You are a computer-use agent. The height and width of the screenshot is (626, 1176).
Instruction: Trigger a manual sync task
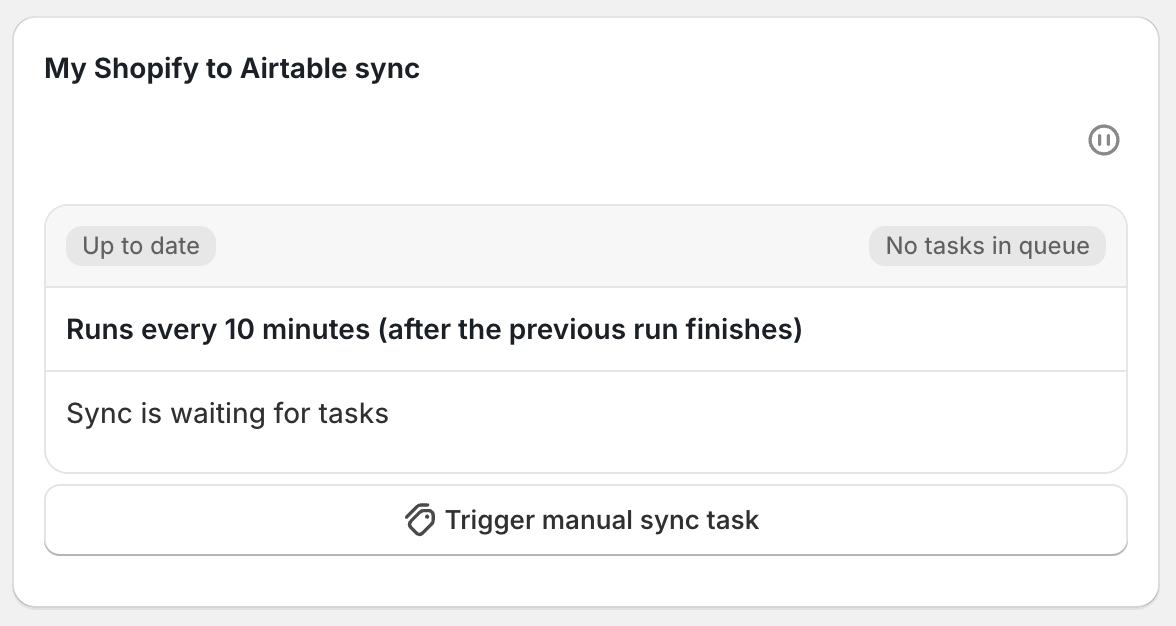click(586, 520)
